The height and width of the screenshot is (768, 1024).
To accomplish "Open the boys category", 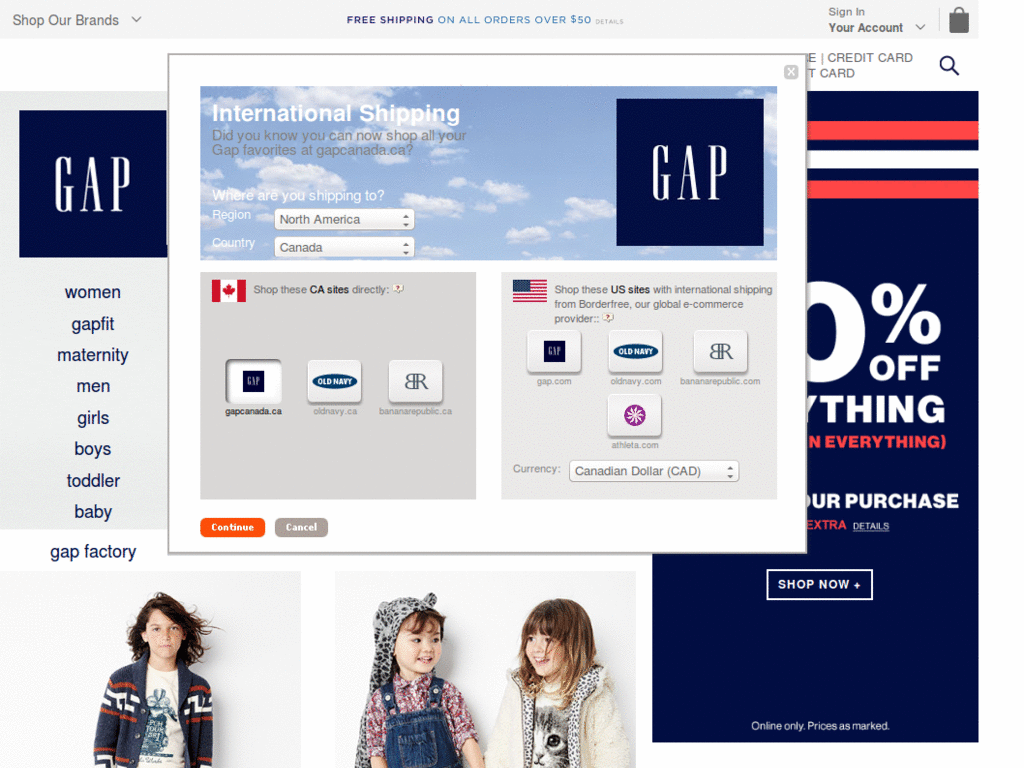I will 93,449.
